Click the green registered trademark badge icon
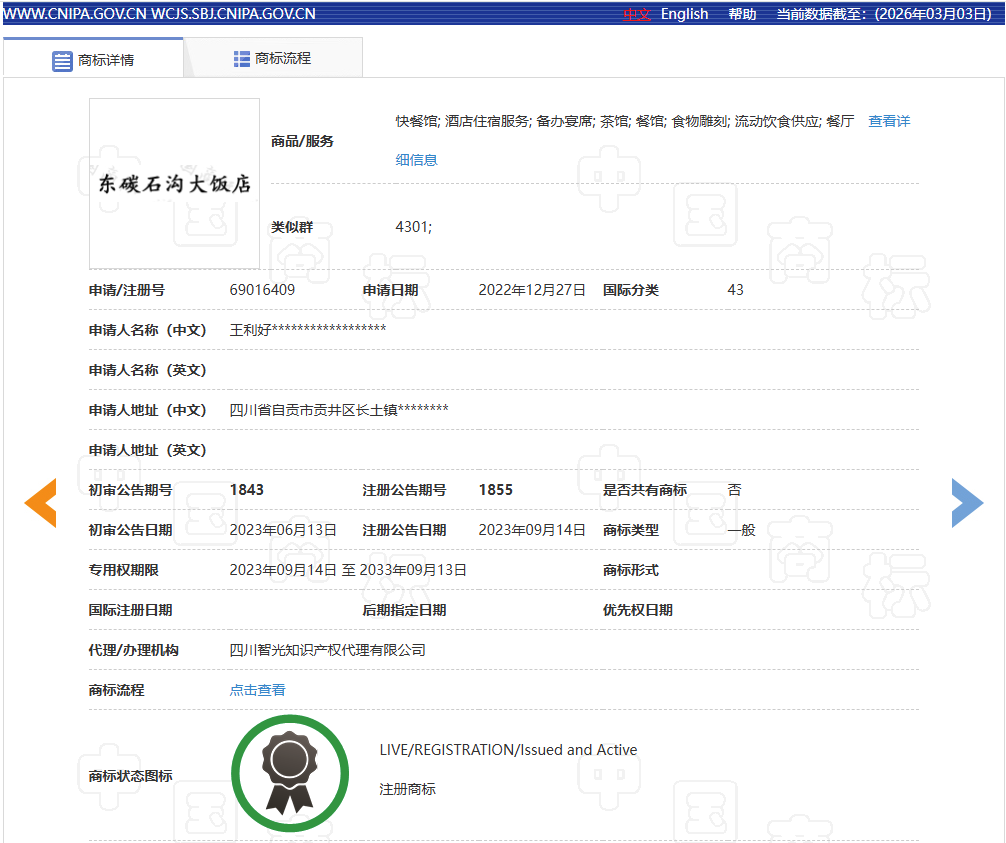This screenshot has height=843, width=1006. (290, 775)
